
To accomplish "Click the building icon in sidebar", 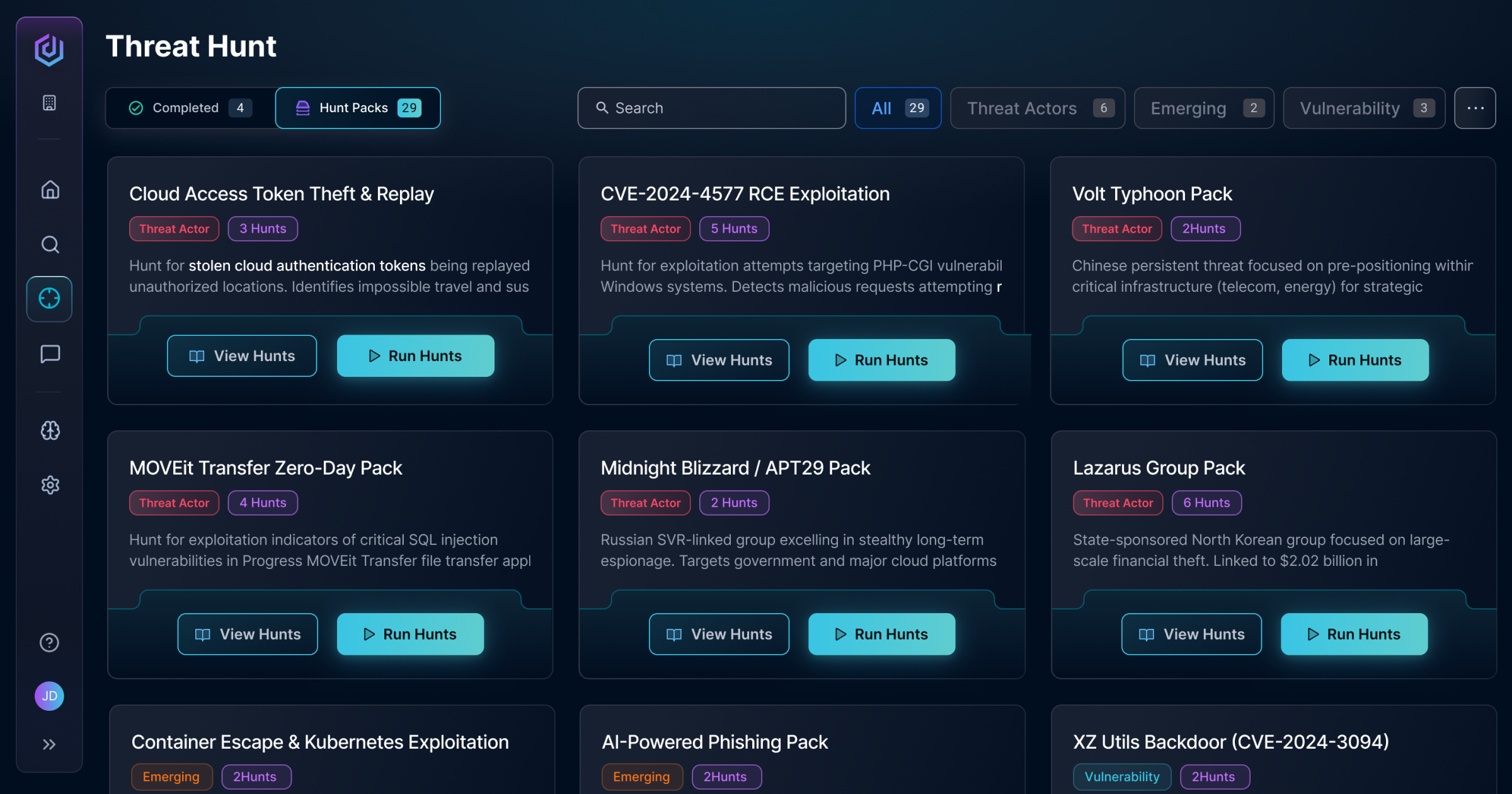I will click(49, 103).
